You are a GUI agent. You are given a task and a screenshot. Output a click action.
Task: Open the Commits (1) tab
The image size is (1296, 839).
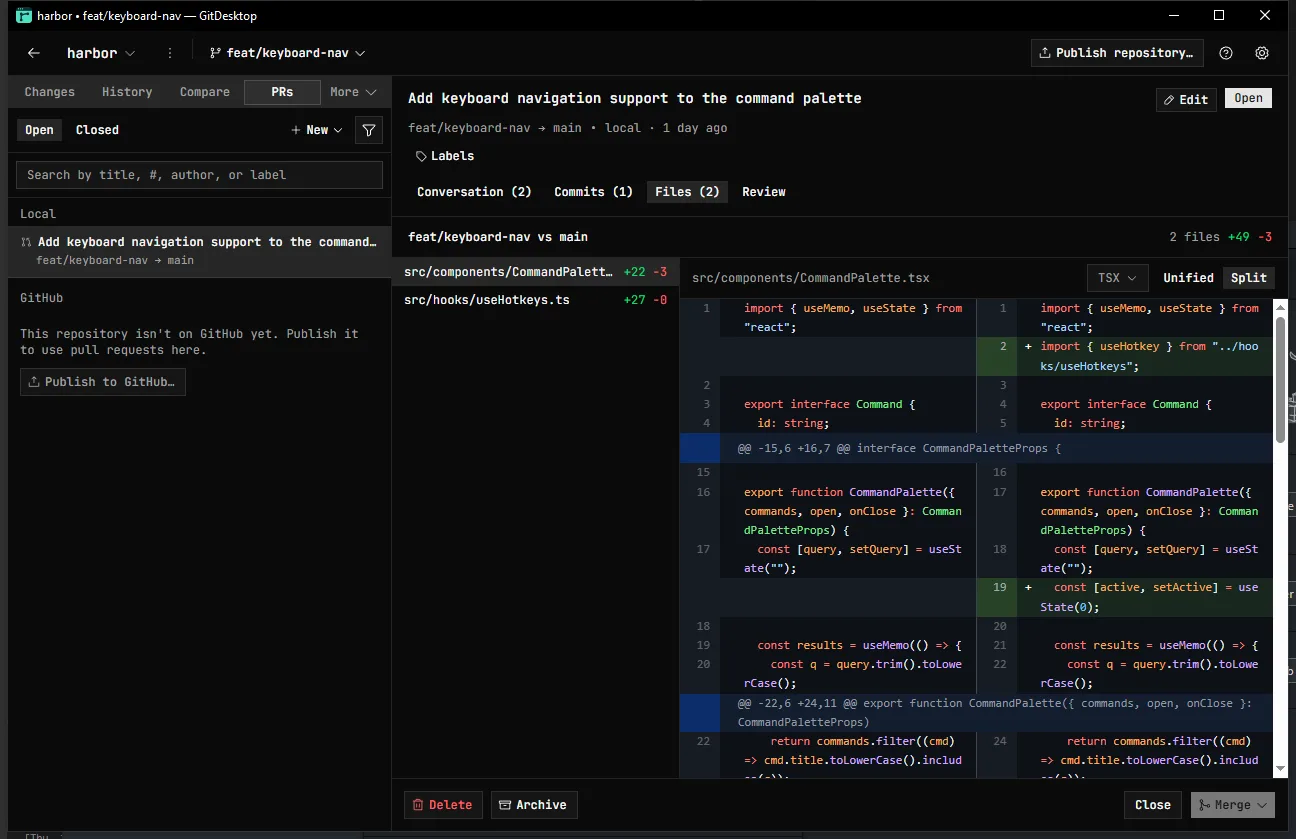point(594,192)
